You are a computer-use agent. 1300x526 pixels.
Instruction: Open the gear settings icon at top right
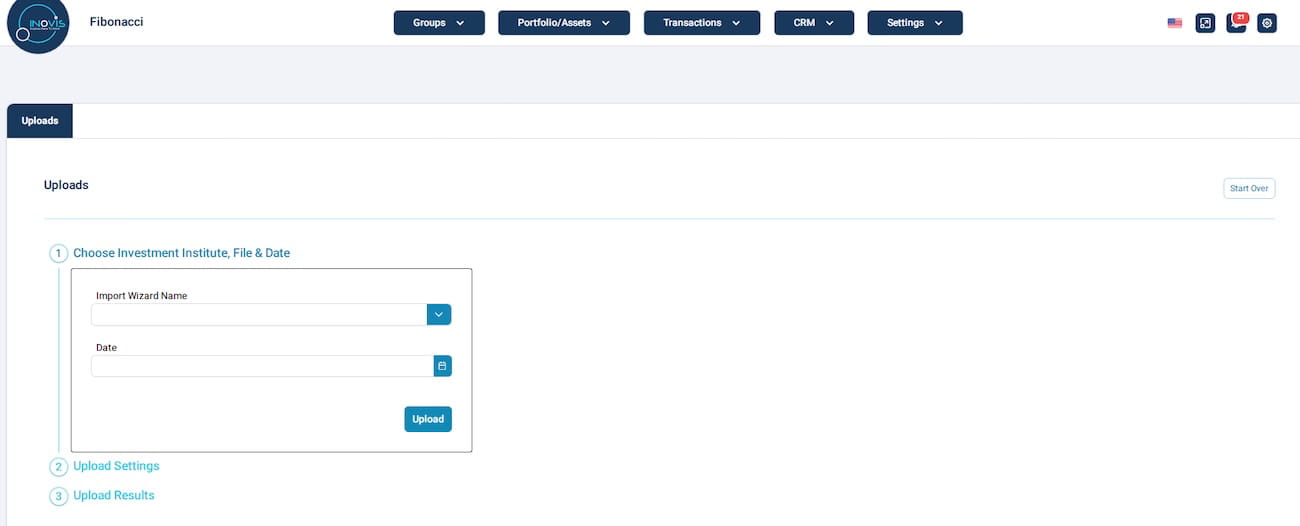point(1267,23)
